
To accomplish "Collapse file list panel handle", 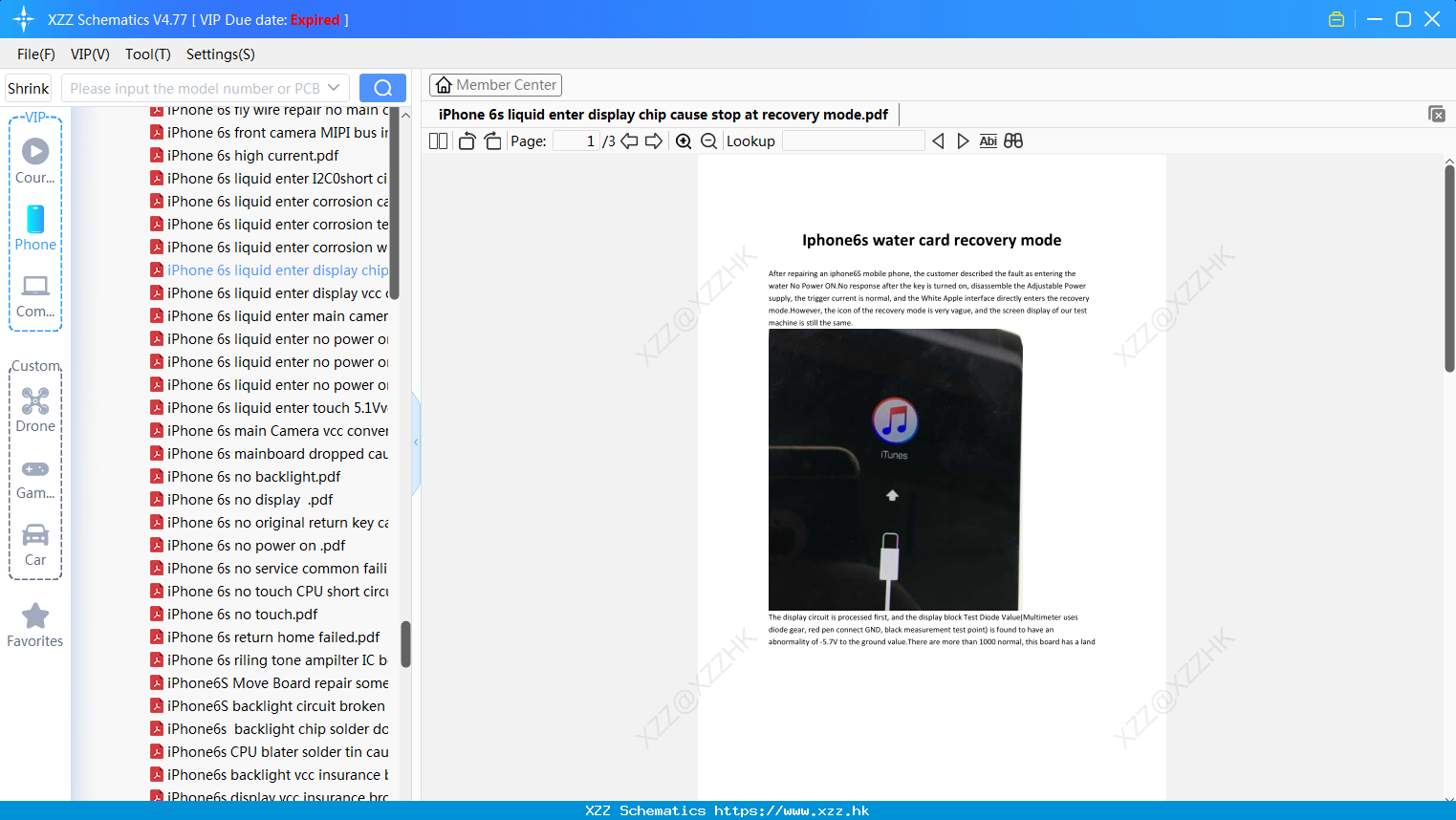I will point(416,442).
